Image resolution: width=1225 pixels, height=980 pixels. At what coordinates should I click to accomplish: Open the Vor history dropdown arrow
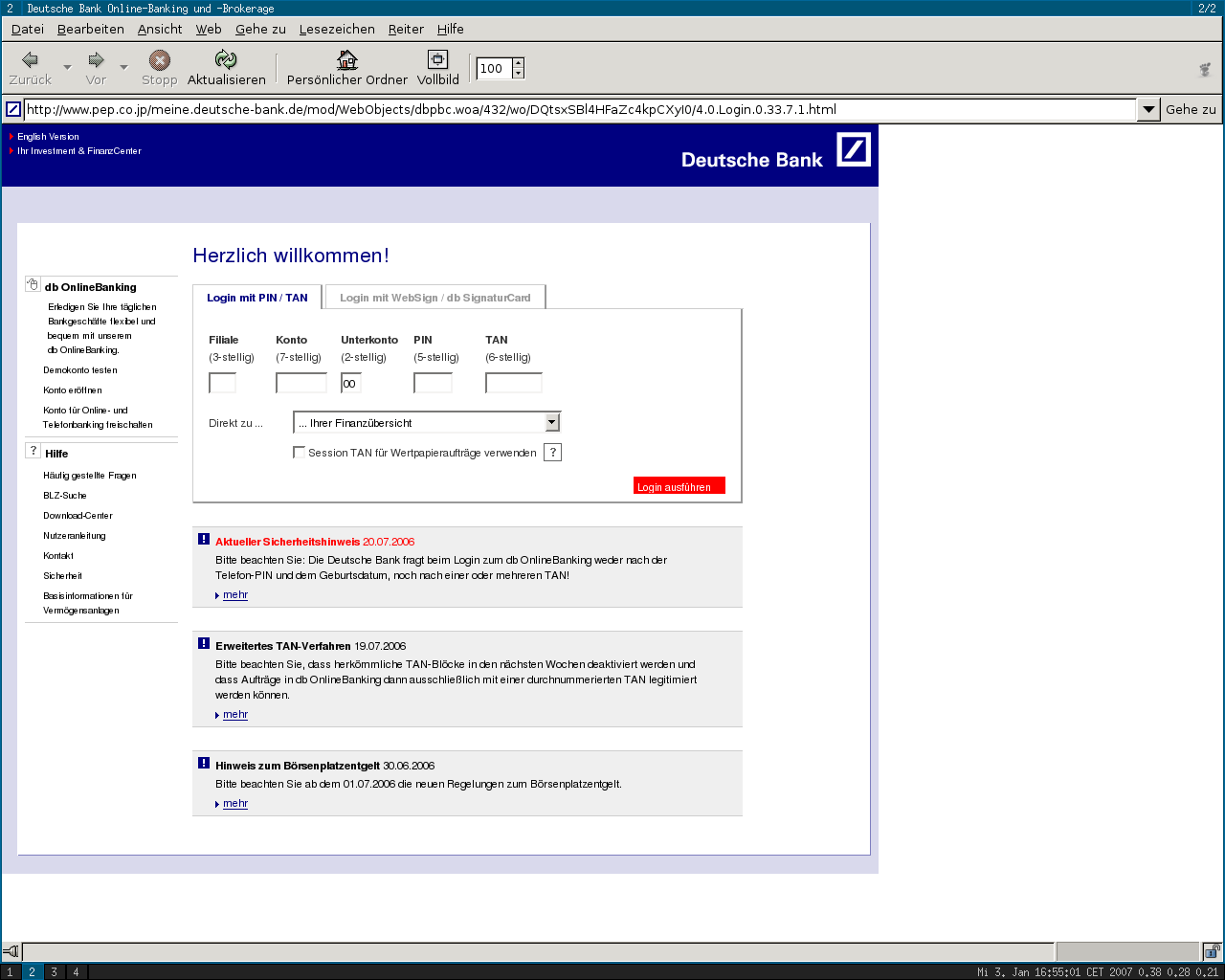[123, 67]
